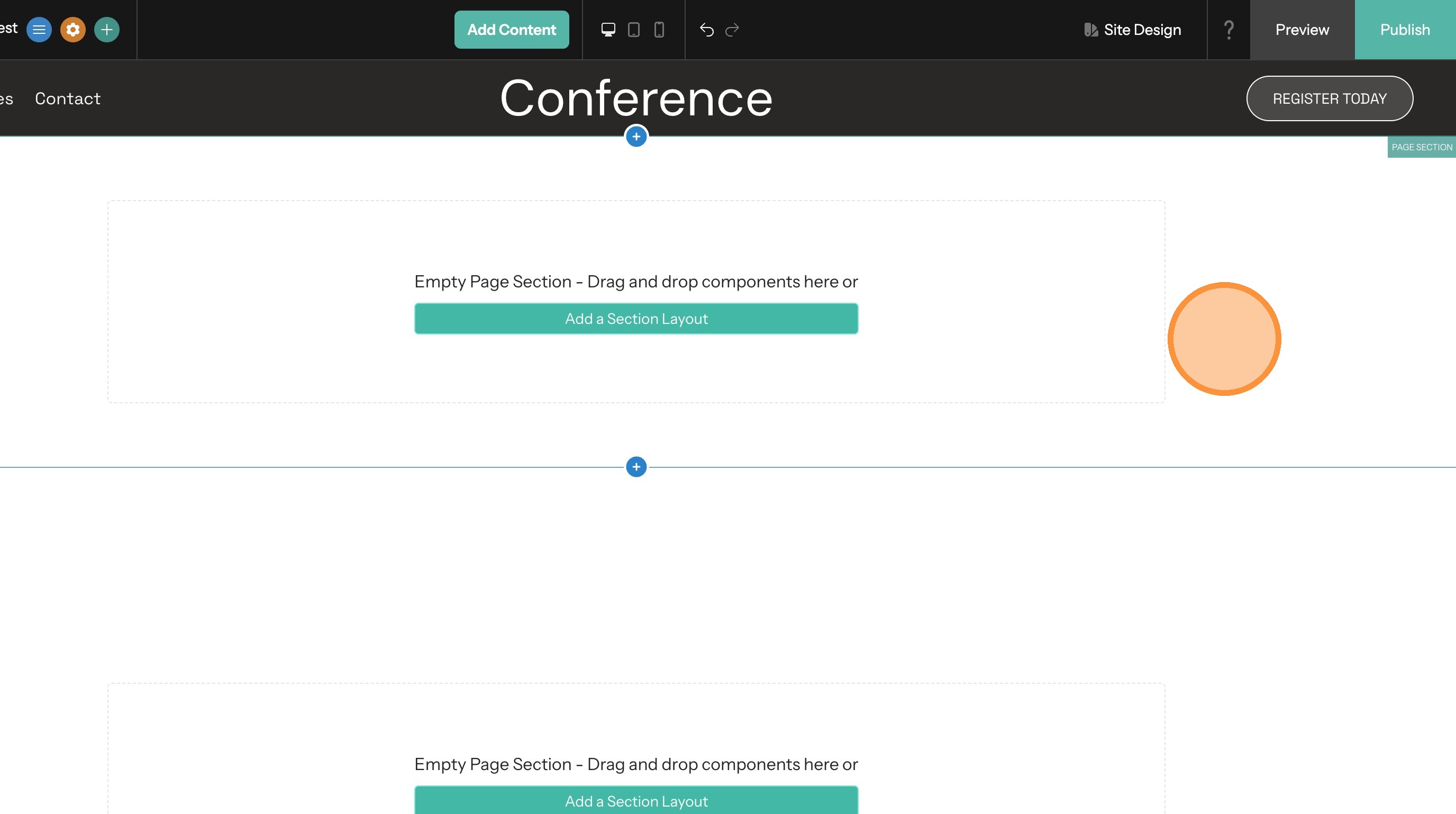
Task: Publish the website
Action: pos(1405,30)
